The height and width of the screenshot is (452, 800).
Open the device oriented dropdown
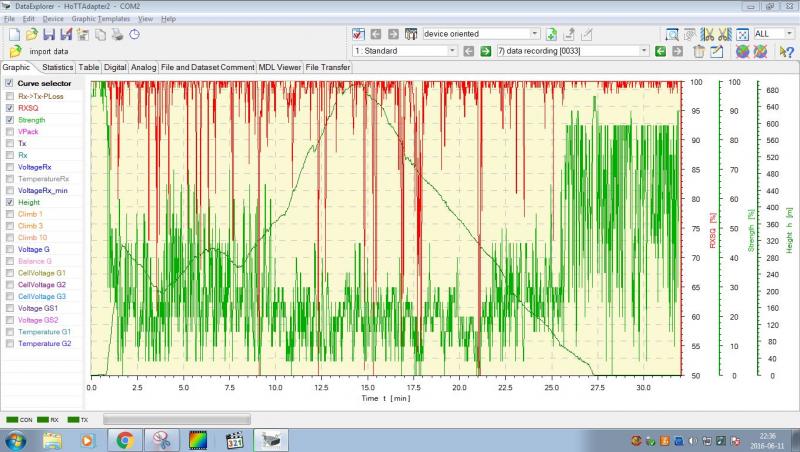(x=535, y=34)
